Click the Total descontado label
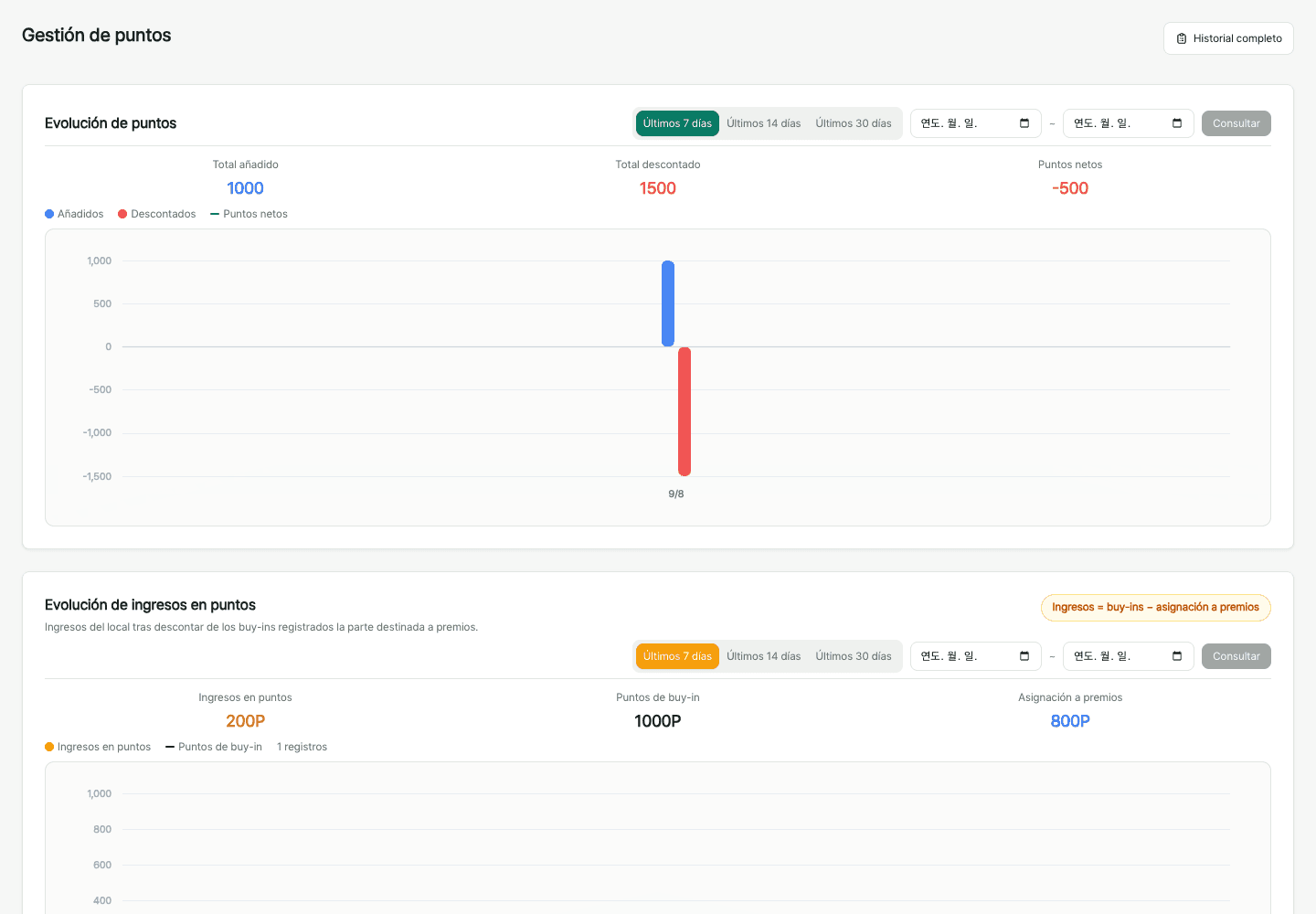Viewport: 1316px width, 914px height. pos(658,165)
